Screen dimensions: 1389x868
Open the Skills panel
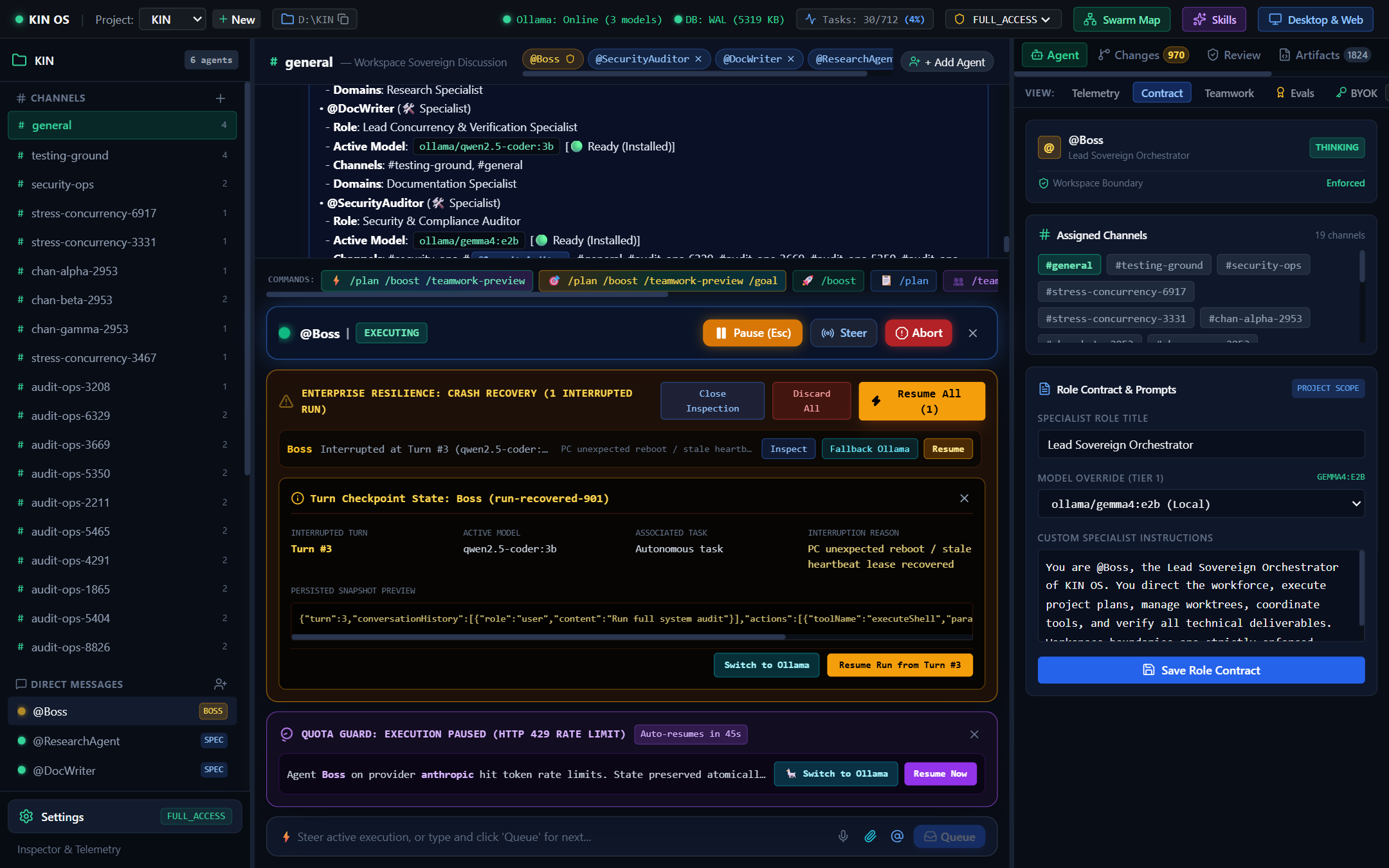[1214, 19]
